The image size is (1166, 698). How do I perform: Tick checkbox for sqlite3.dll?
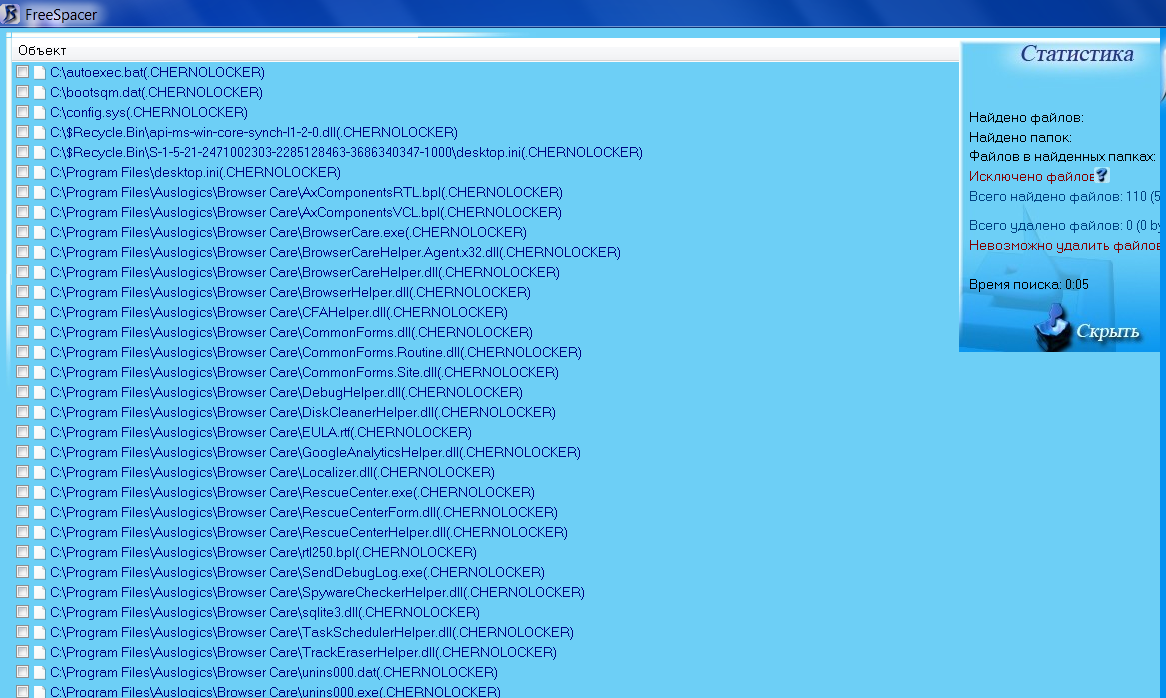click(x=22, y=612)
